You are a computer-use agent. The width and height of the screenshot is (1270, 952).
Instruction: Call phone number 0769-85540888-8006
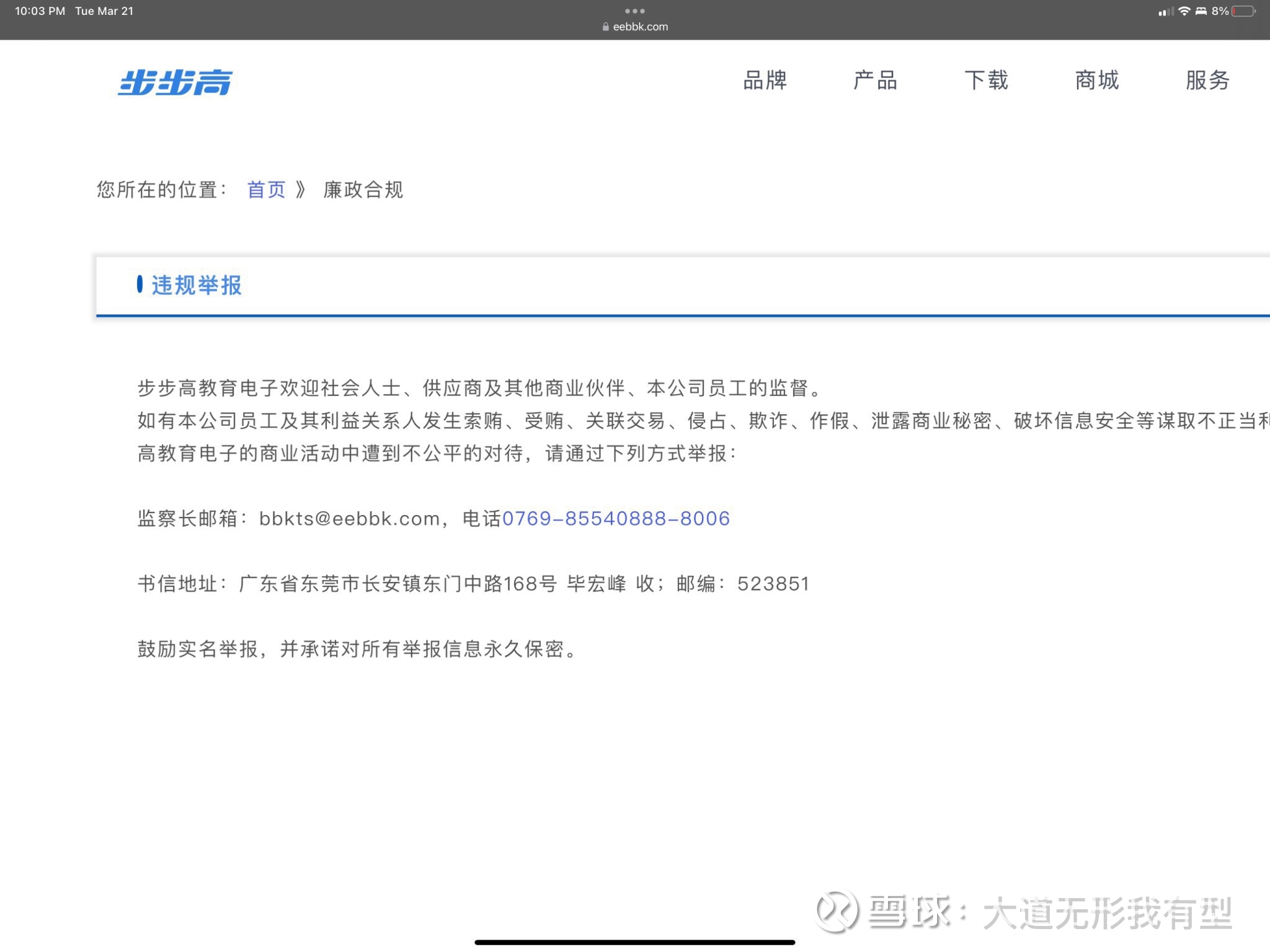pos(616,518)
